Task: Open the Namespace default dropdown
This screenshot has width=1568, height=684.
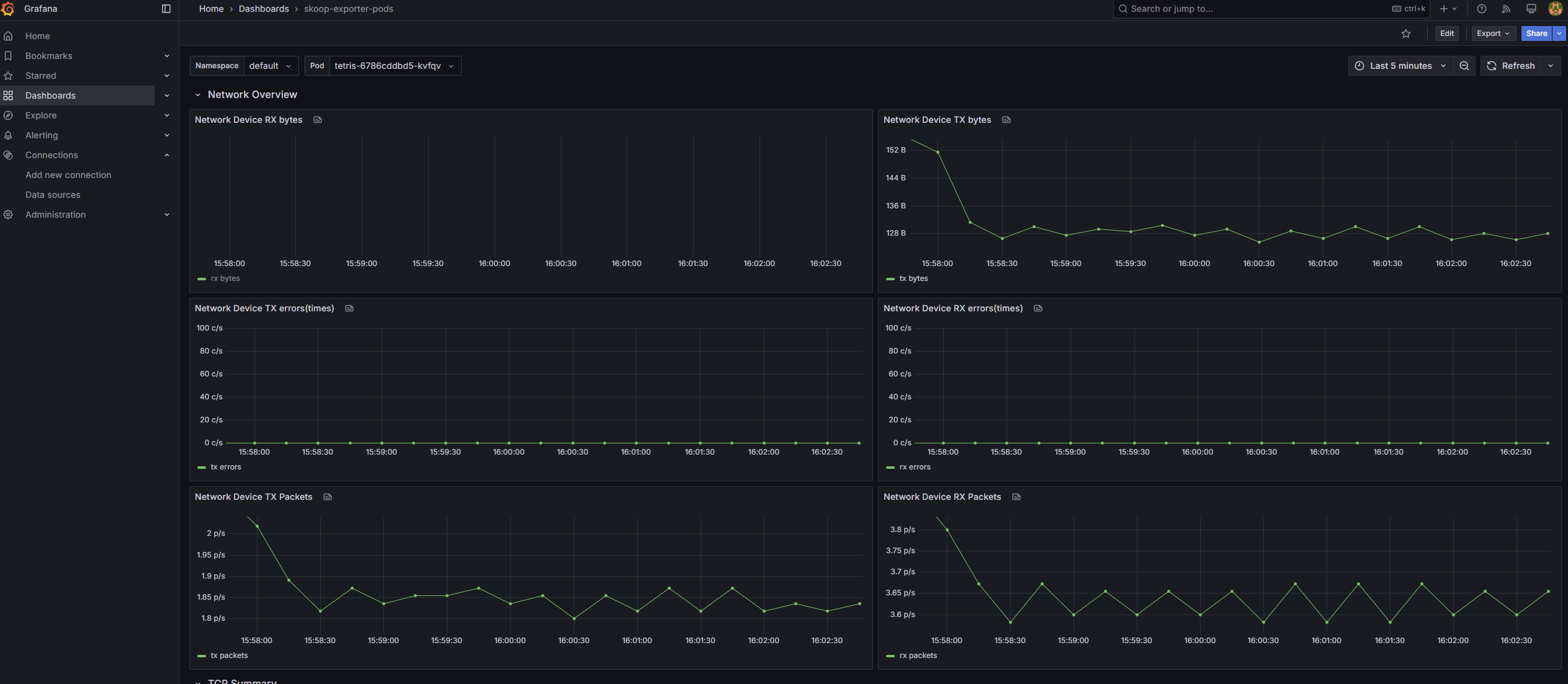Action: point(270,66)
